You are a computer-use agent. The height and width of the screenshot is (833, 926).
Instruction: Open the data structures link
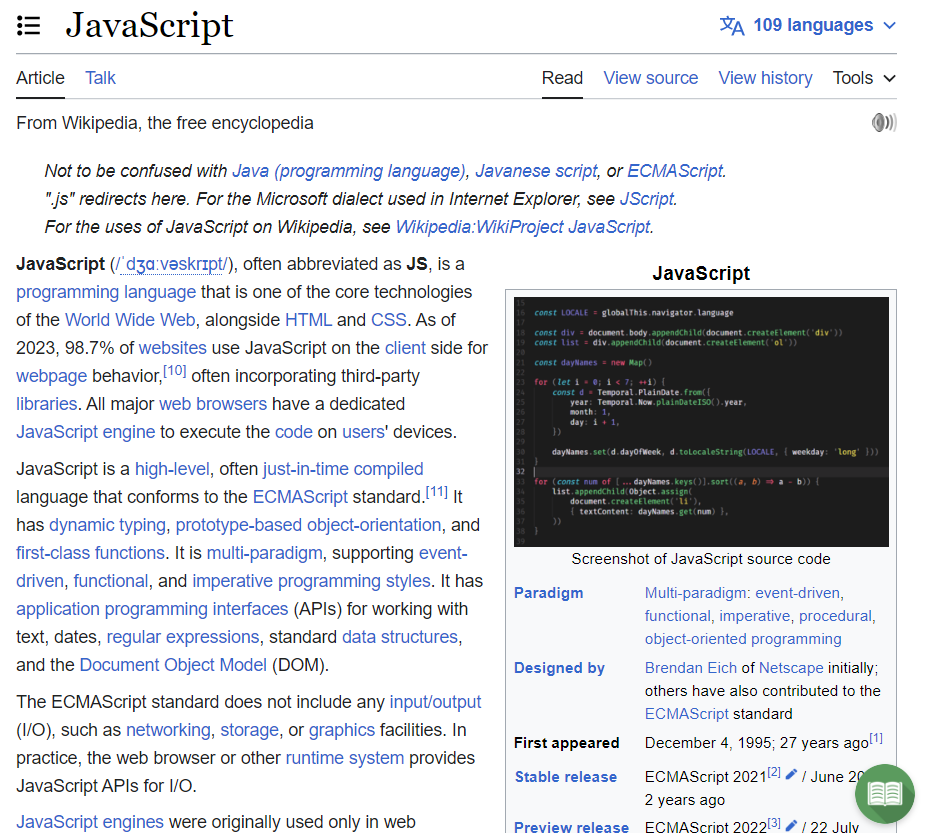(x=400, y=637)
